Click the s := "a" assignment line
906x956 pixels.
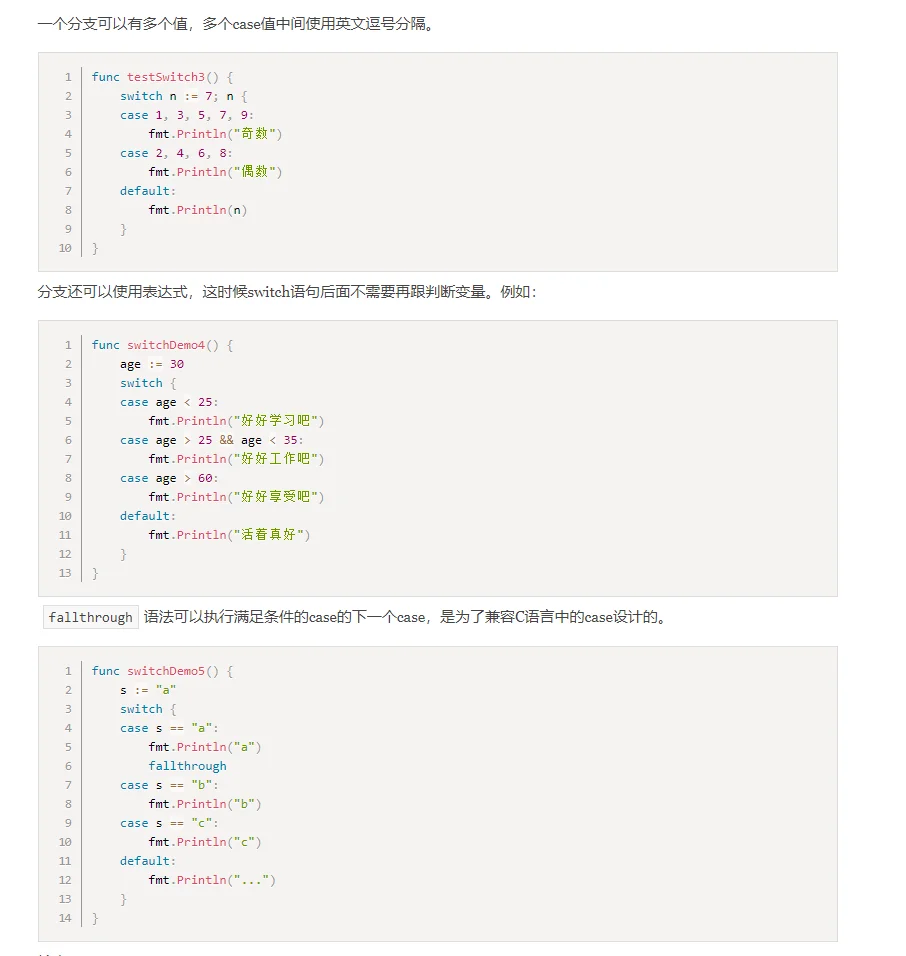pyautogui.click(x=148, y=690)
